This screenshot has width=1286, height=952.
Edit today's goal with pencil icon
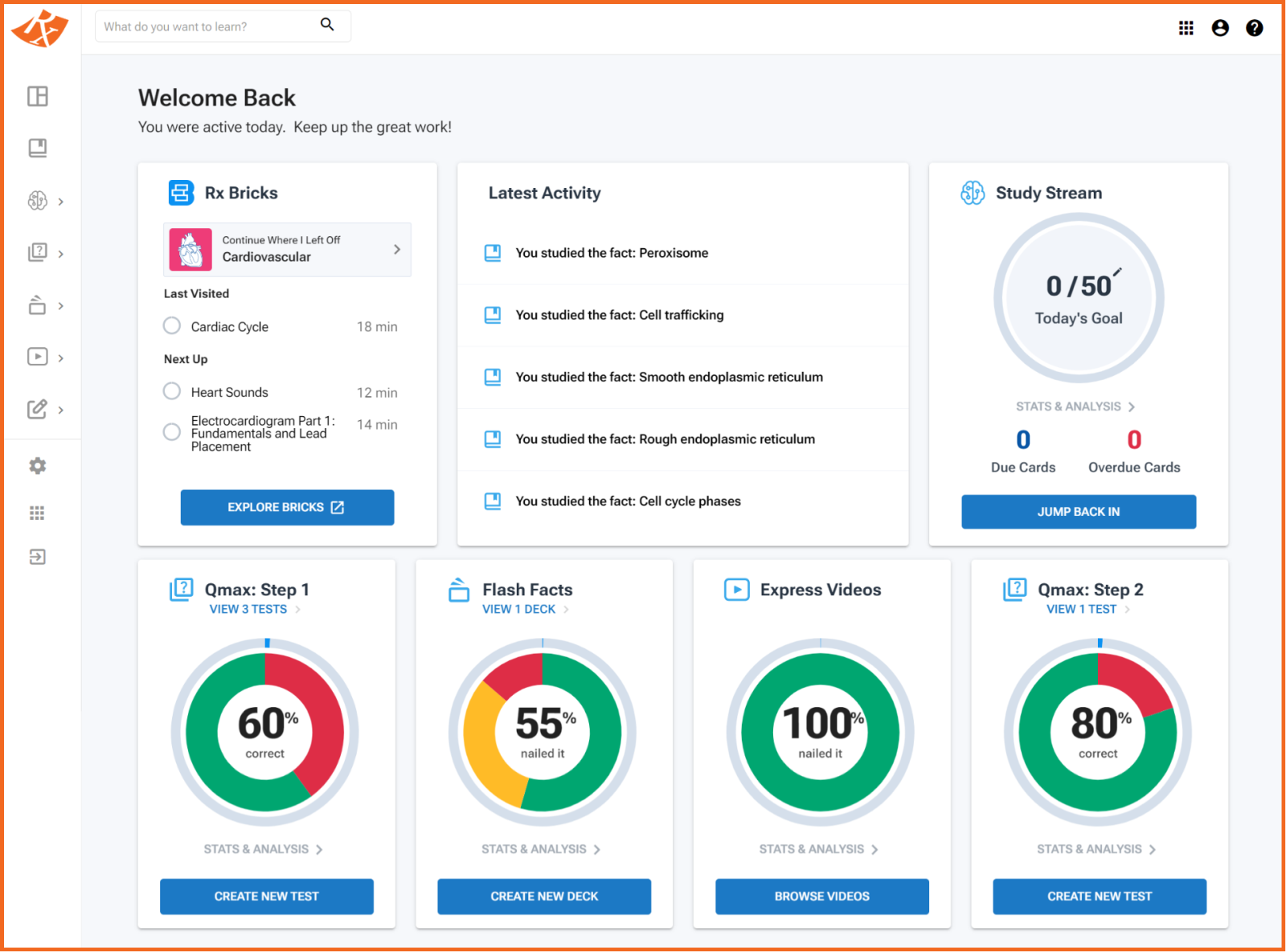tap(1117, 272)
